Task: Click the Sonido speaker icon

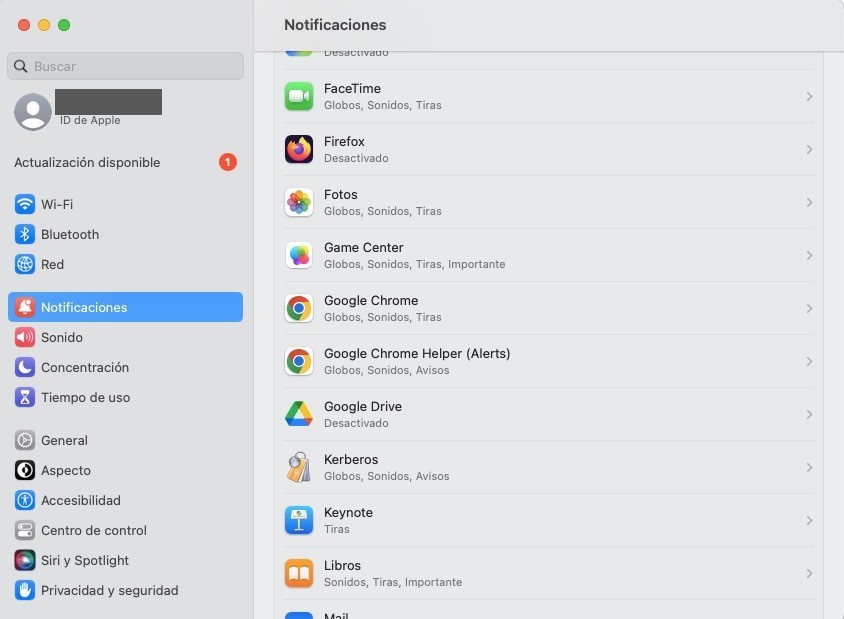Action: click(25, 337)
